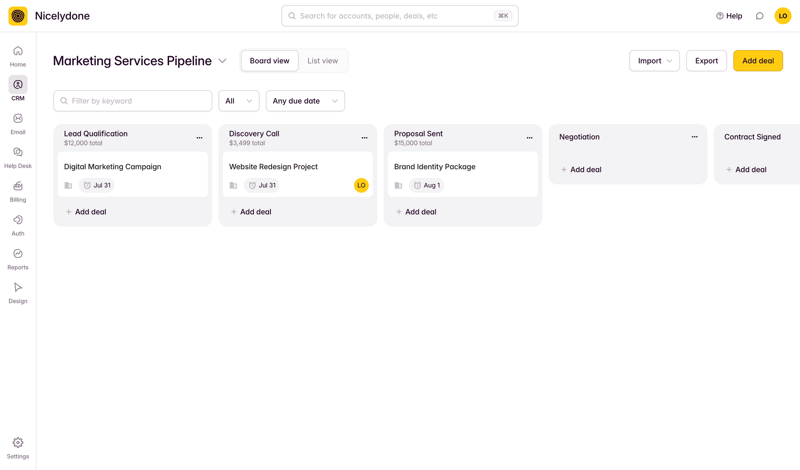Screen dimensions: 800x470
Task: Switch to List view tab
Action: [322, 61]
